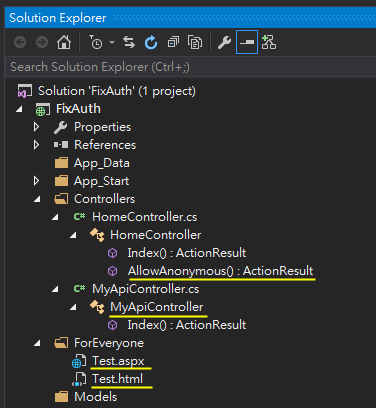Screen dimensions: 376x408
Task: Expand the App_Start folder
Action: (x=36, y=181)
